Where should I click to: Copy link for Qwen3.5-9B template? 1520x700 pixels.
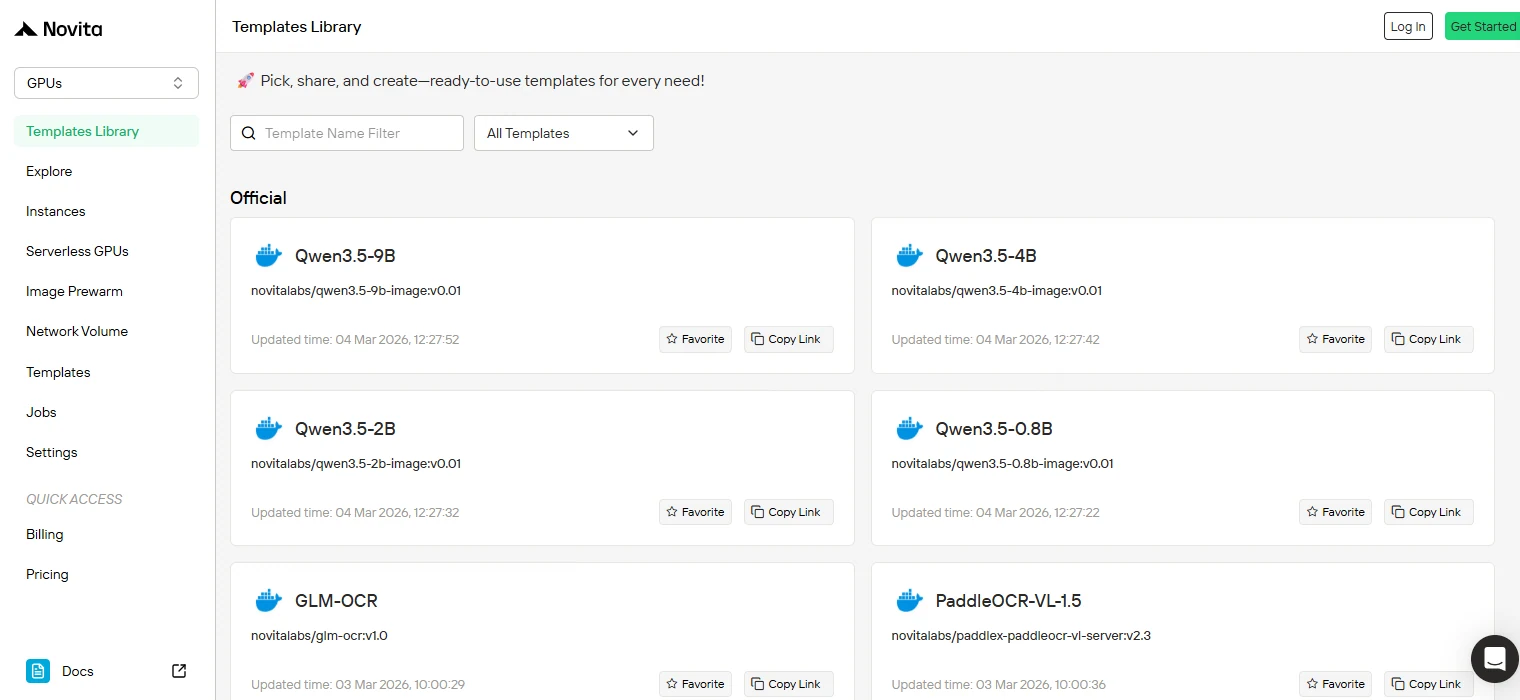[x=788, y=339]
